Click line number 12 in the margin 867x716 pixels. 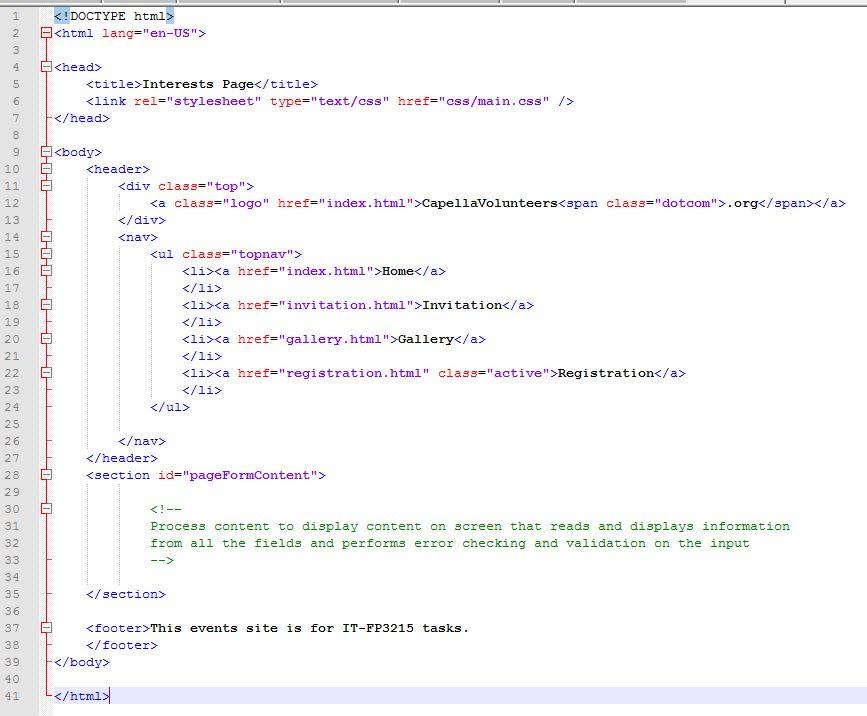12,203
